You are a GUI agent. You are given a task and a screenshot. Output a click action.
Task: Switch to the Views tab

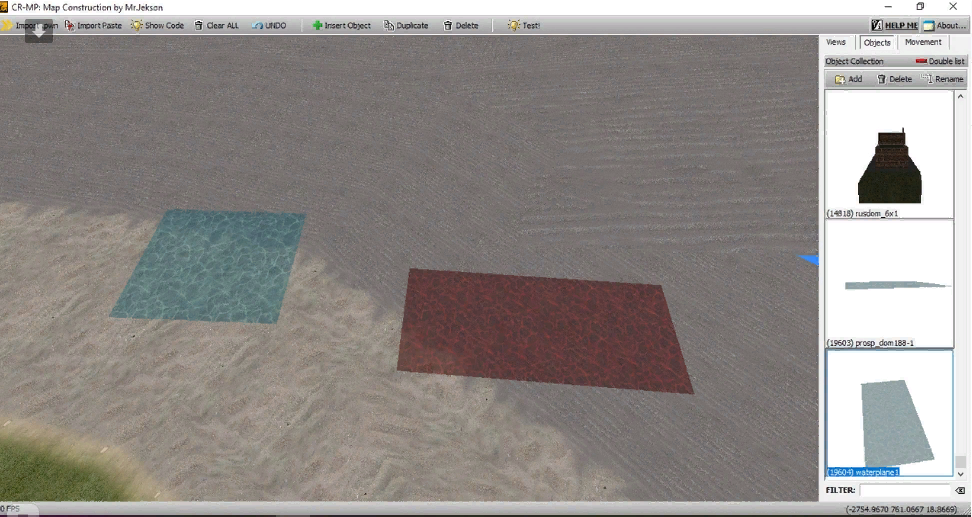pyautogui.click(x=836, y=42)
